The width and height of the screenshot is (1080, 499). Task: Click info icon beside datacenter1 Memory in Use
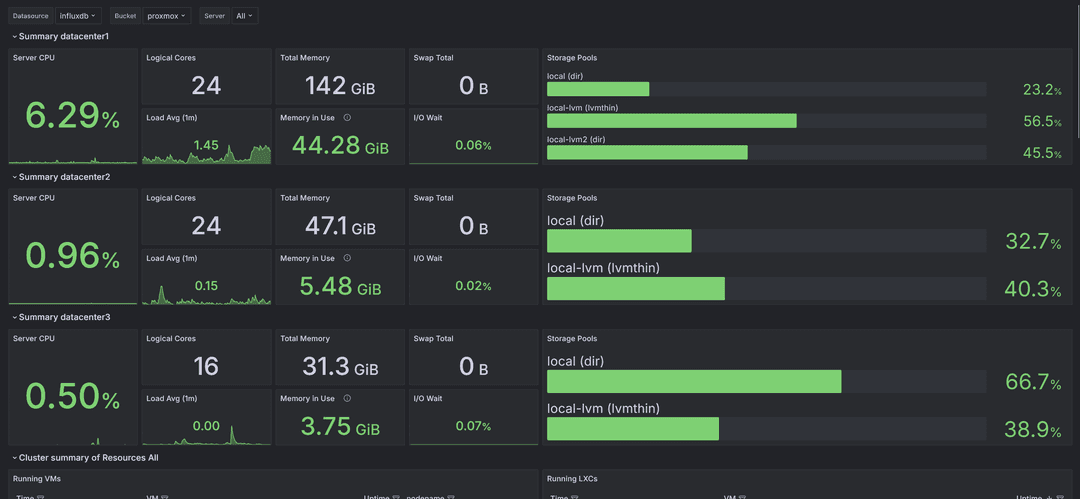[347, 118]
